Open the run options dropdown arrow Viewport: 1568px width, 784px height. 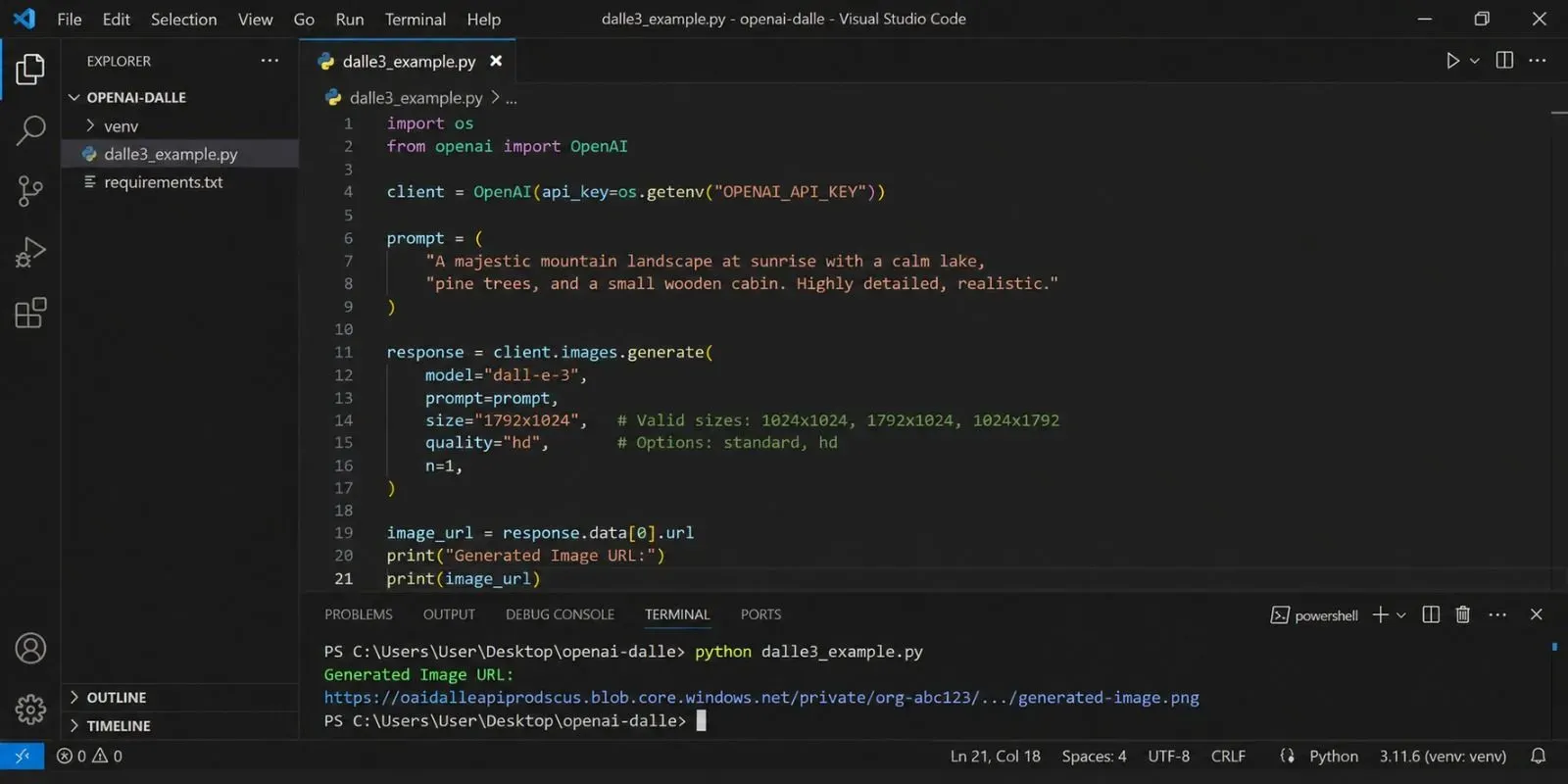[x=1475, y=61]
